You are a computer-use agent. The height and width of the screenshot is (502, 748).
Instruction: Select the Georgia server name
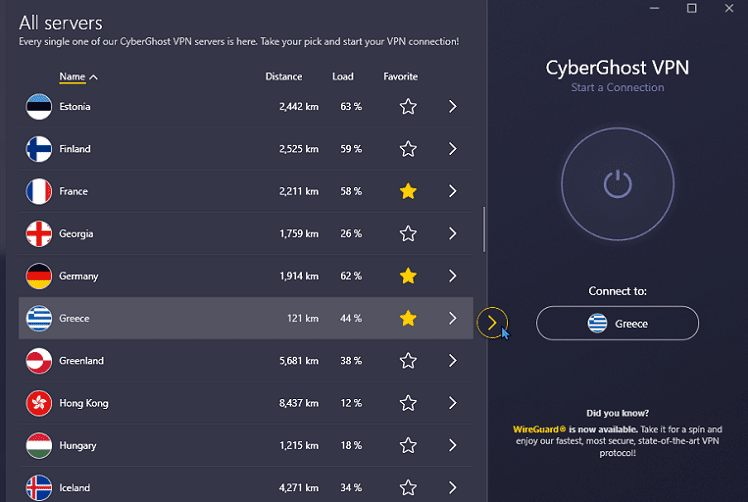coord(76,234)
